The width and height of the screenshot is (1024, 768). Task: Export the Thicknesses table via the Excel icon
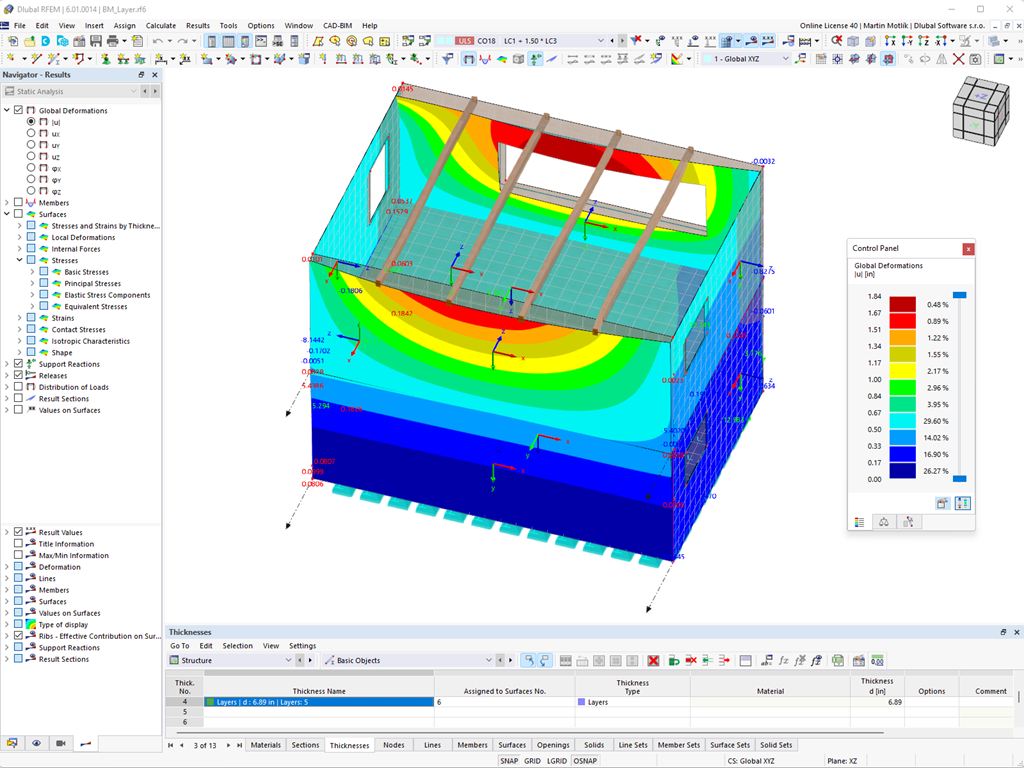click(838, 660)
